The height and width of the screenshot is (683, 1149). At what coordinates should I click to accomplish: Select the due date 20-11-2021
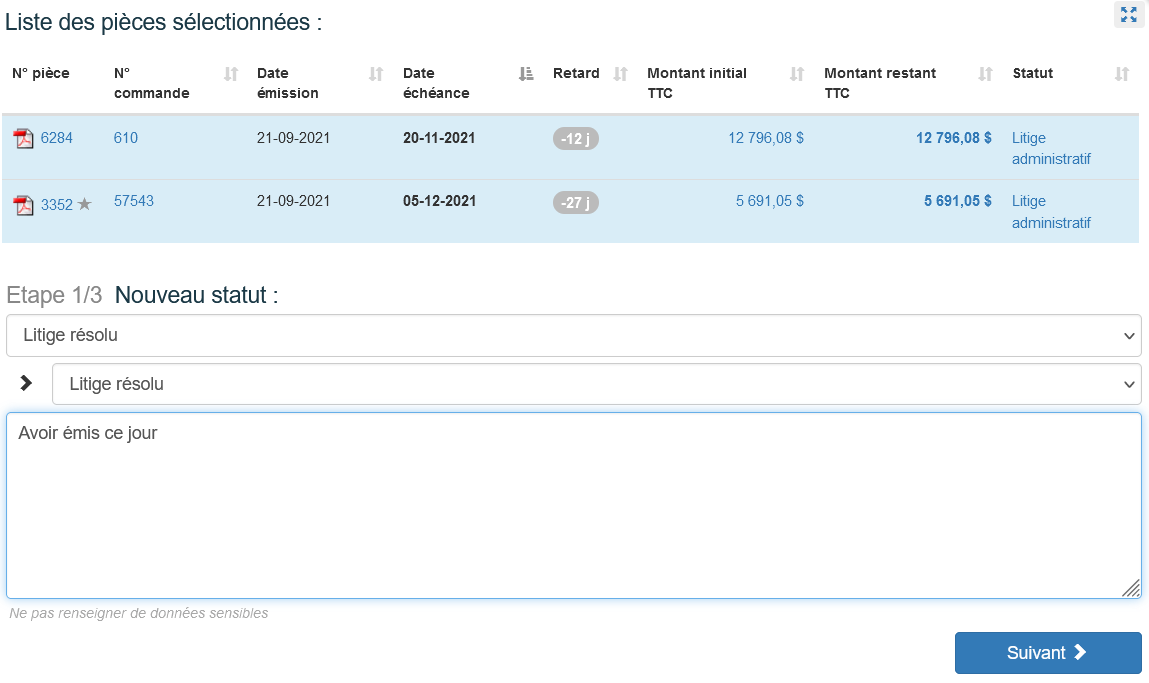pos(439,138)
